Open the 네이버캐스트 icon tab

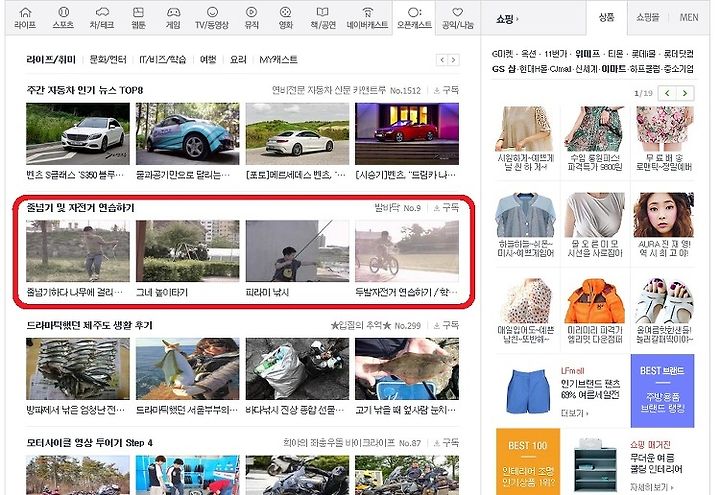(x=367, y=17)
